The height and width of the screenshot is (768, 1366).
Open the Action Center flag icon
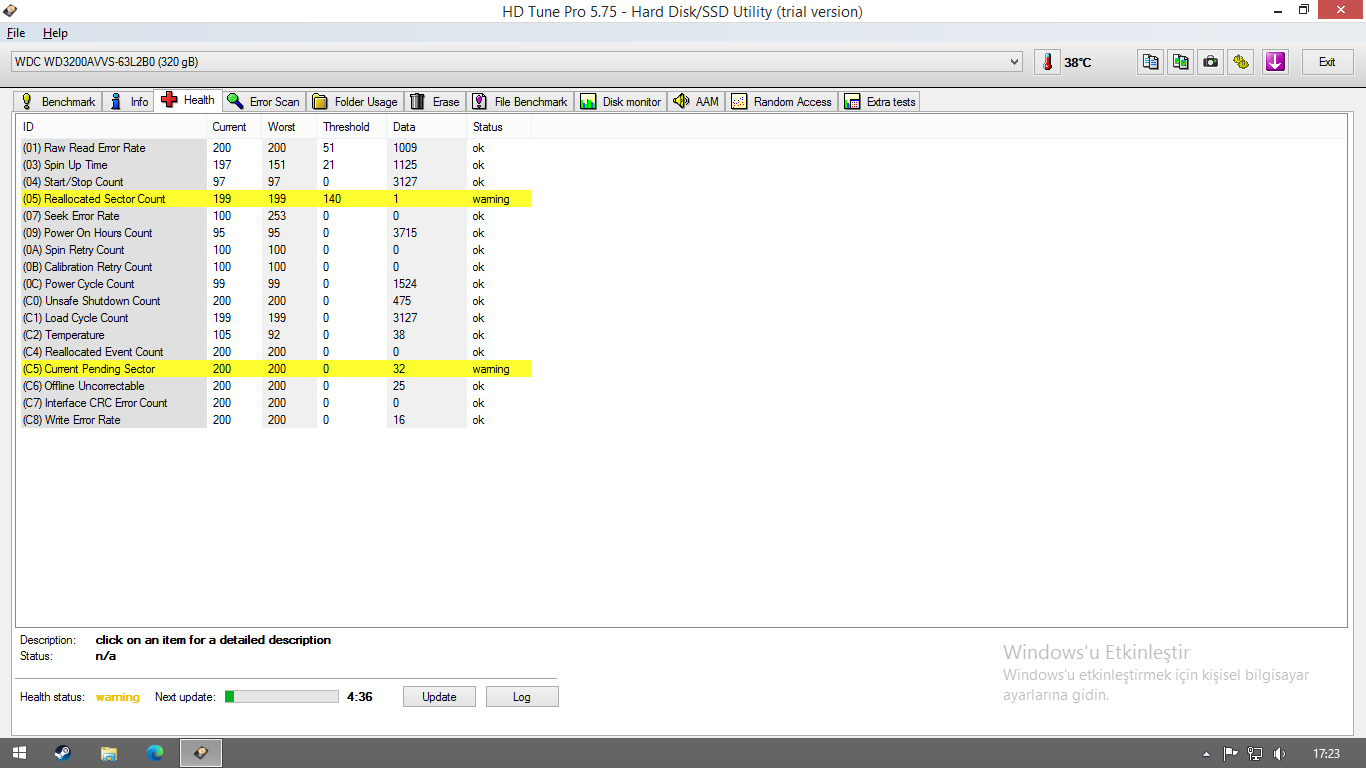click(x=1231, y=754)
